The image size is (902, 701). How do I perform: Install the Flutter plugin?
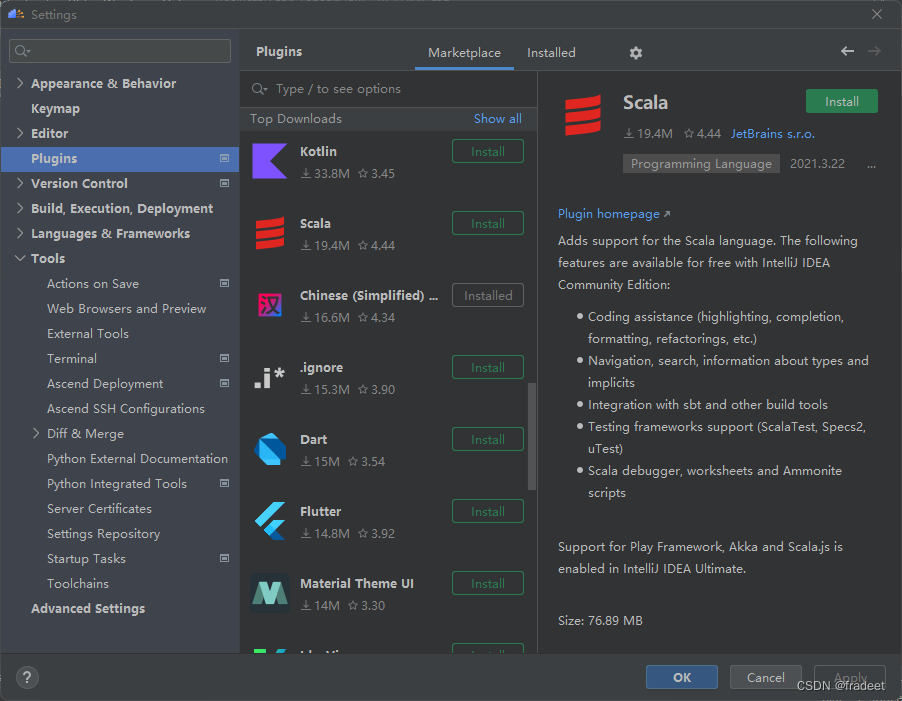(488, 511)
